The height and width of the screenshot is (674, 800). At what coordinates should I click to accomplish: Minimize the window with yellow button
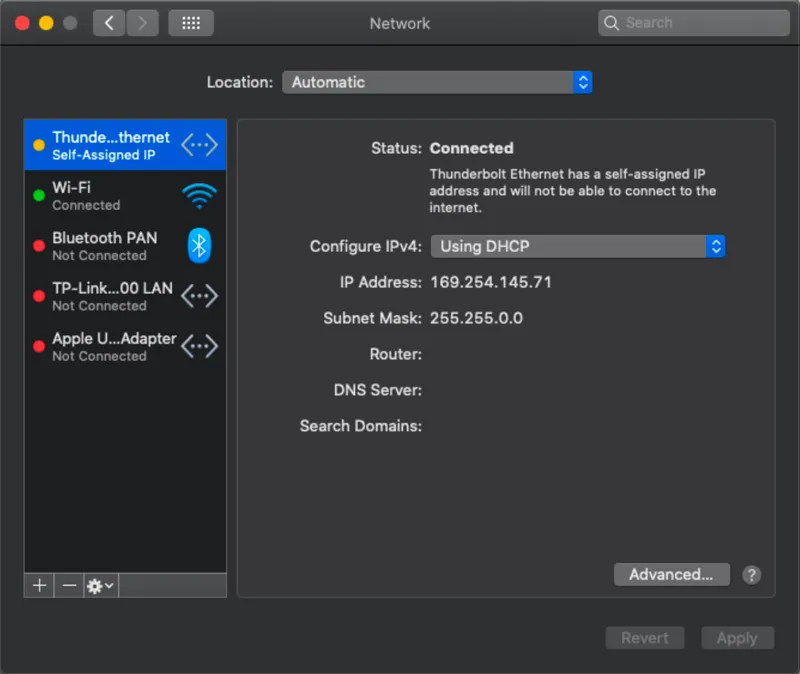46,23
